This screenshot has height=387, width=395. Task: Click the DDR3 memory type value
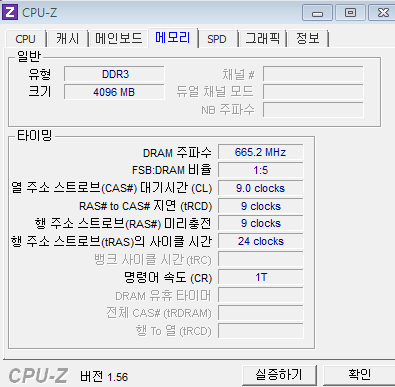pyautogui.click(x=114, y=74)
